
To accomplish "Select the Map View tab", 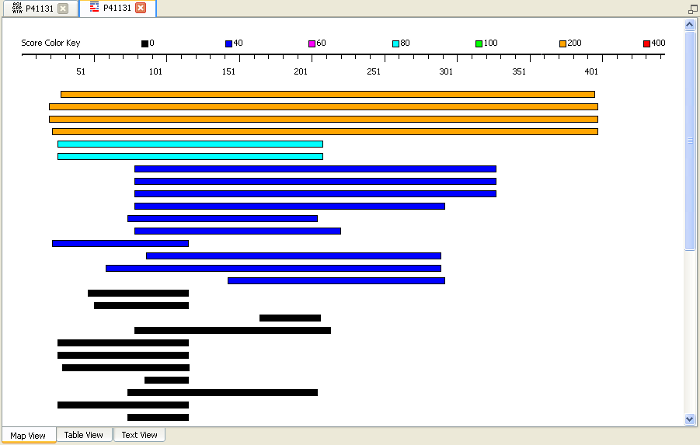I will click(x=27, y=435).
